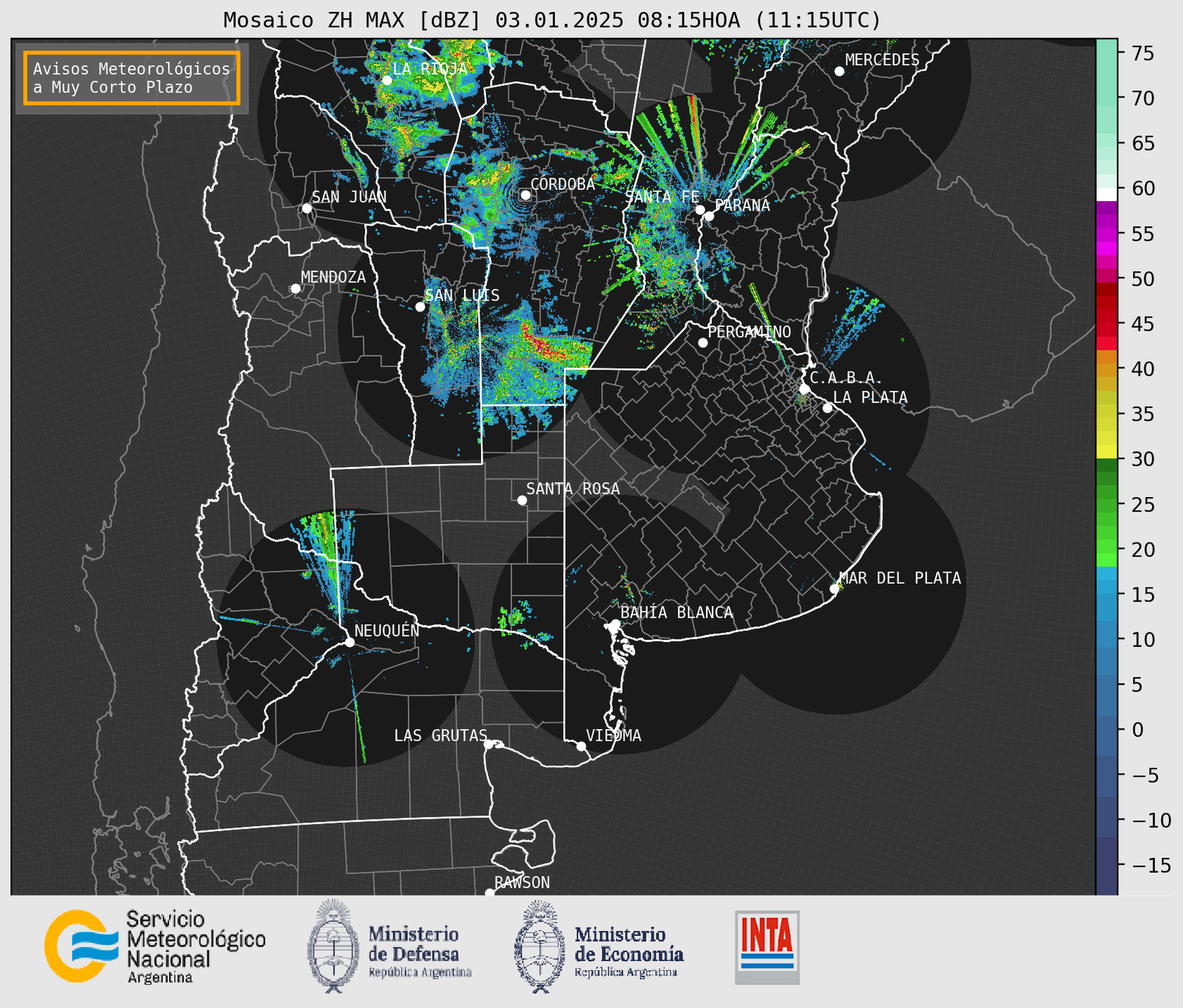Image resolution: width=1183 pixels, height=1008 pixels.
Task: Select the MENDOZA city marker
Action: point(295,289)
